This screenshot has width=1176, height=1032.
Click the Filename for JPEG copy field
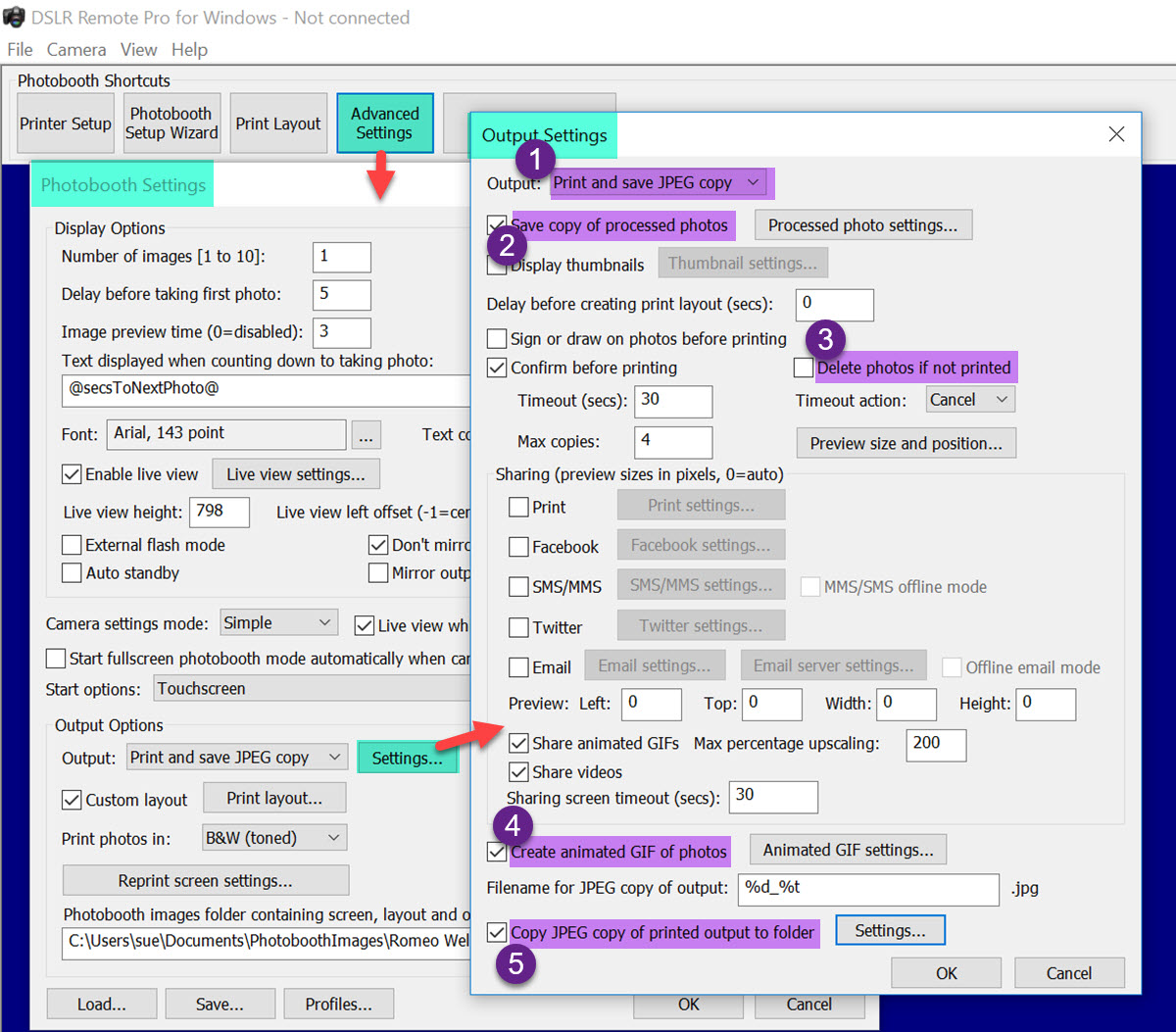pos(868,889)
